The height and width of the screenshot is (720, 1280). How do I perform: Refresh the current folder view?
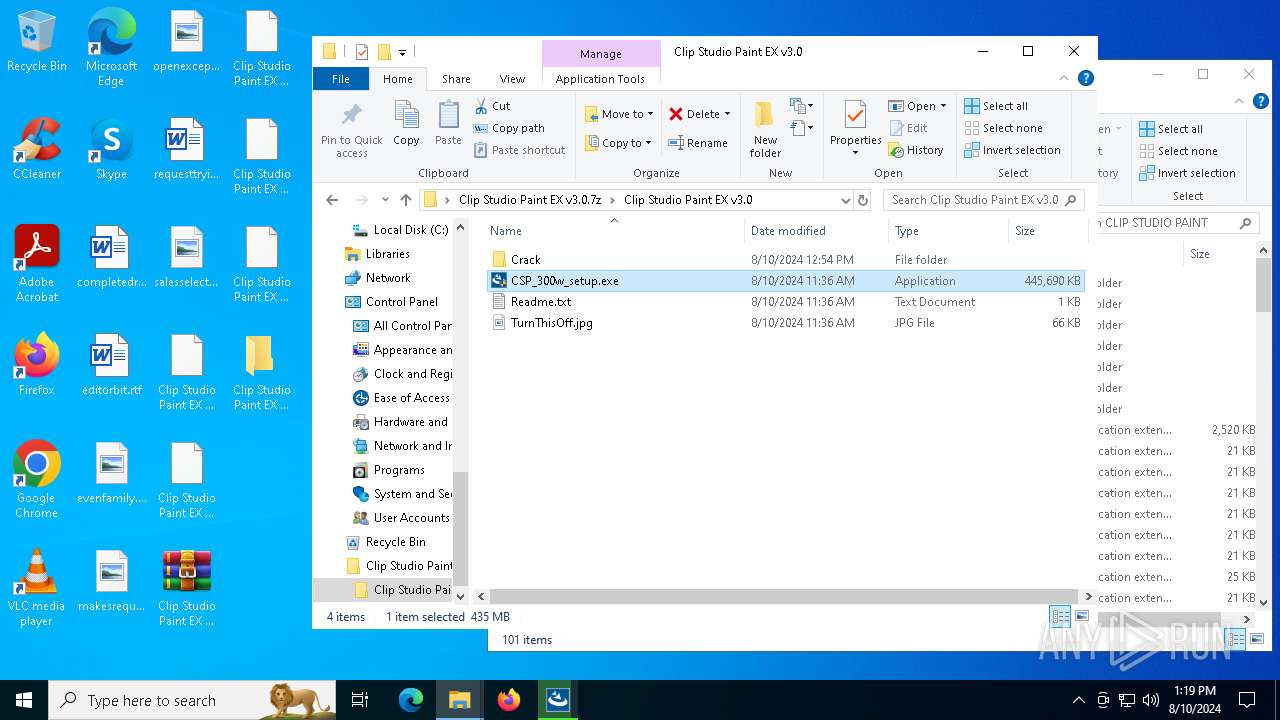pyautogui.click(x=863, y=200)
